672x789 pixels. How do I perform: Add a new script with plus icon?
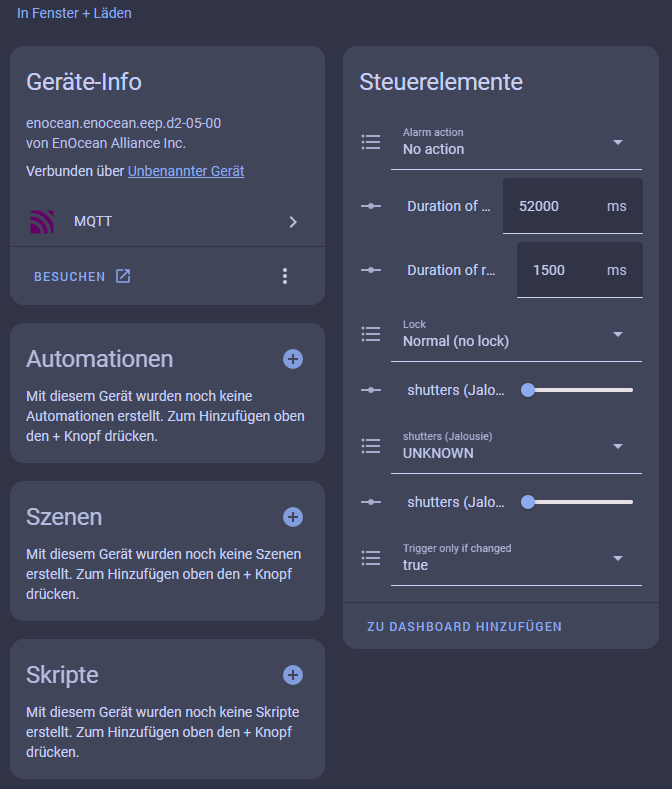tap(293, 675)
